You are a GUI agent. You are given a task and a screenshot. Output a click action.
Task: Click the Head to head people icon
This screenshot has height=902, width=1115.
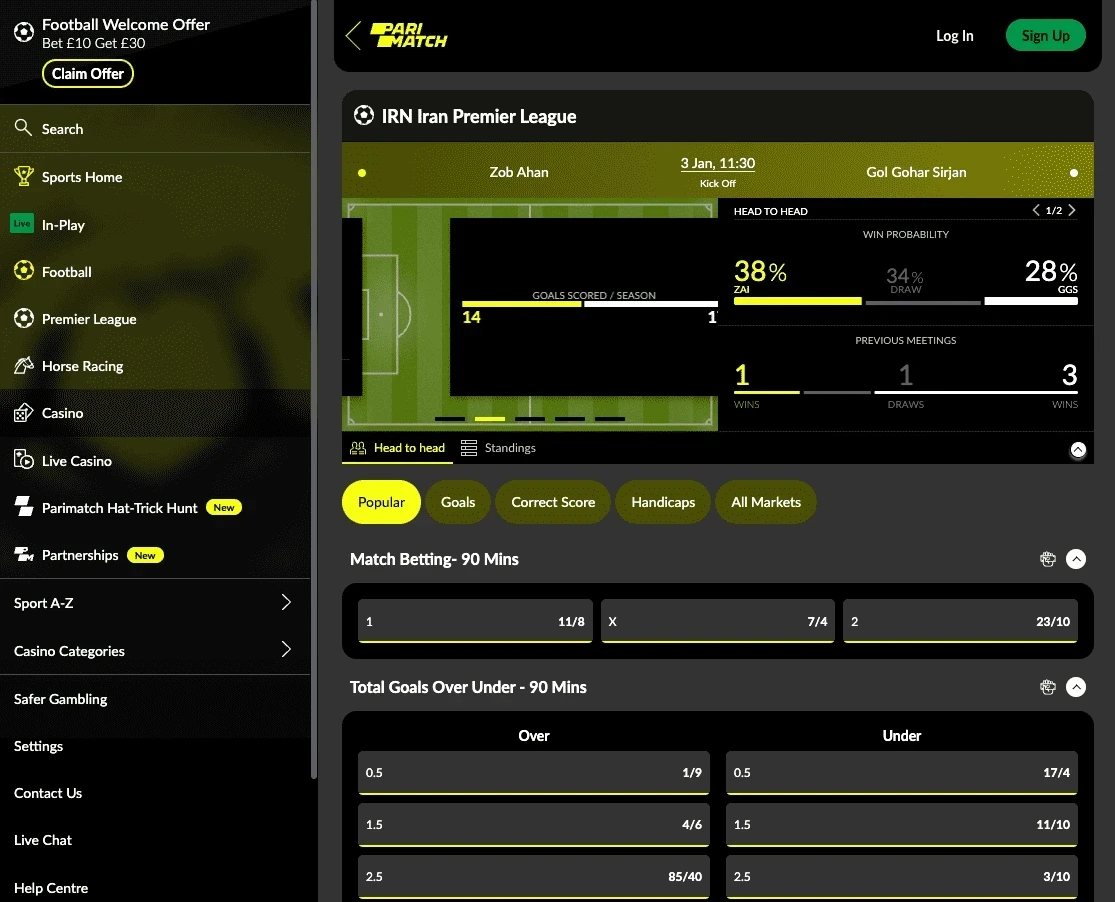pyautogui.click(x=358, y=447)
